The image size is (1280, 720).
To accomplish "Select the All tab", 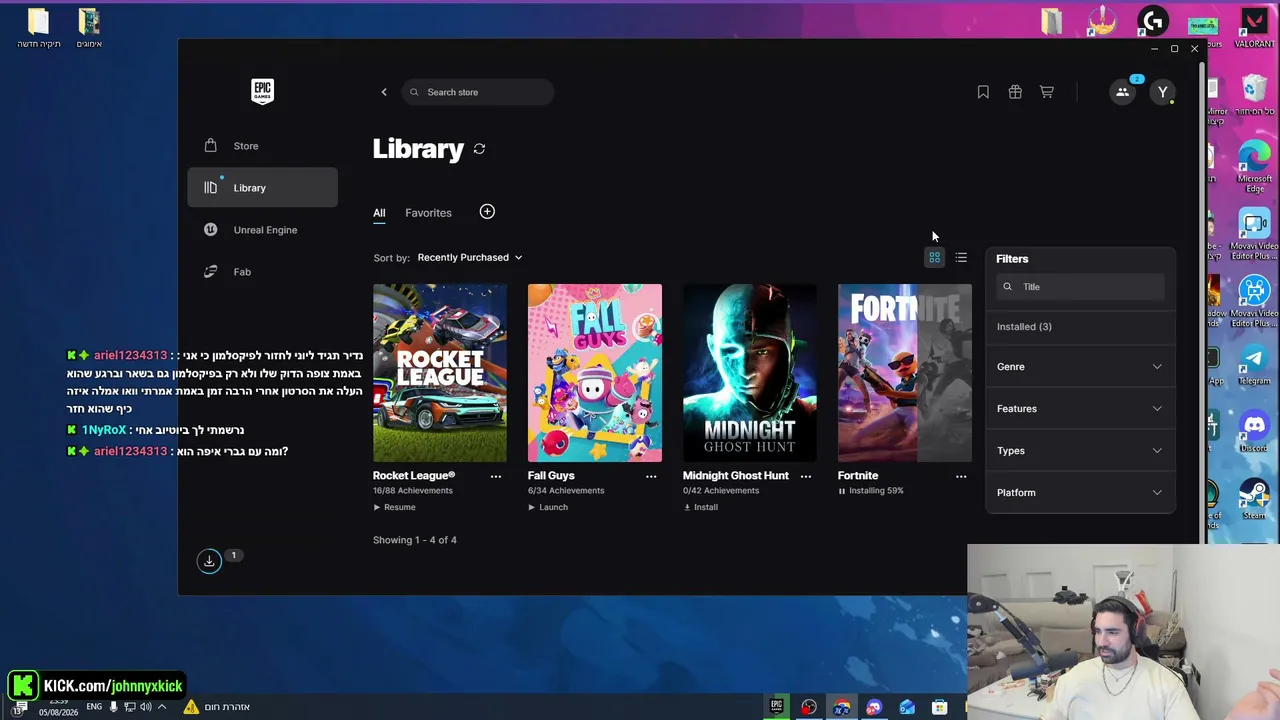I will pyautogui.click(x=379, y=213).
